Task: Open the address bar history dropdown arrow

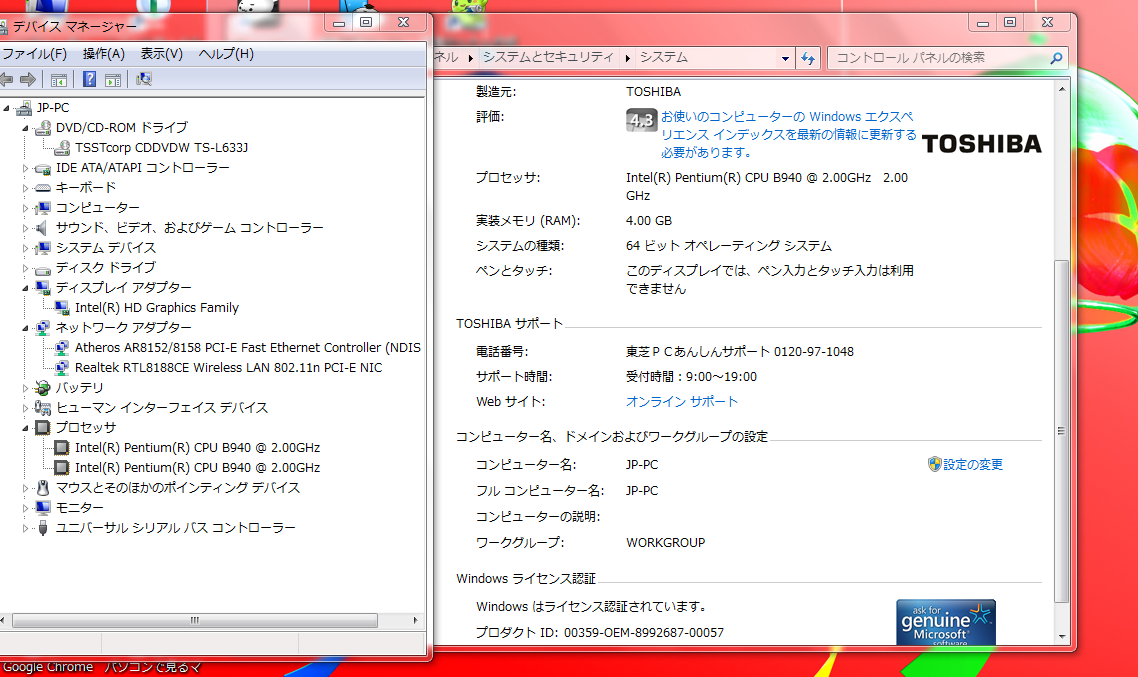Action: [785, 58]
